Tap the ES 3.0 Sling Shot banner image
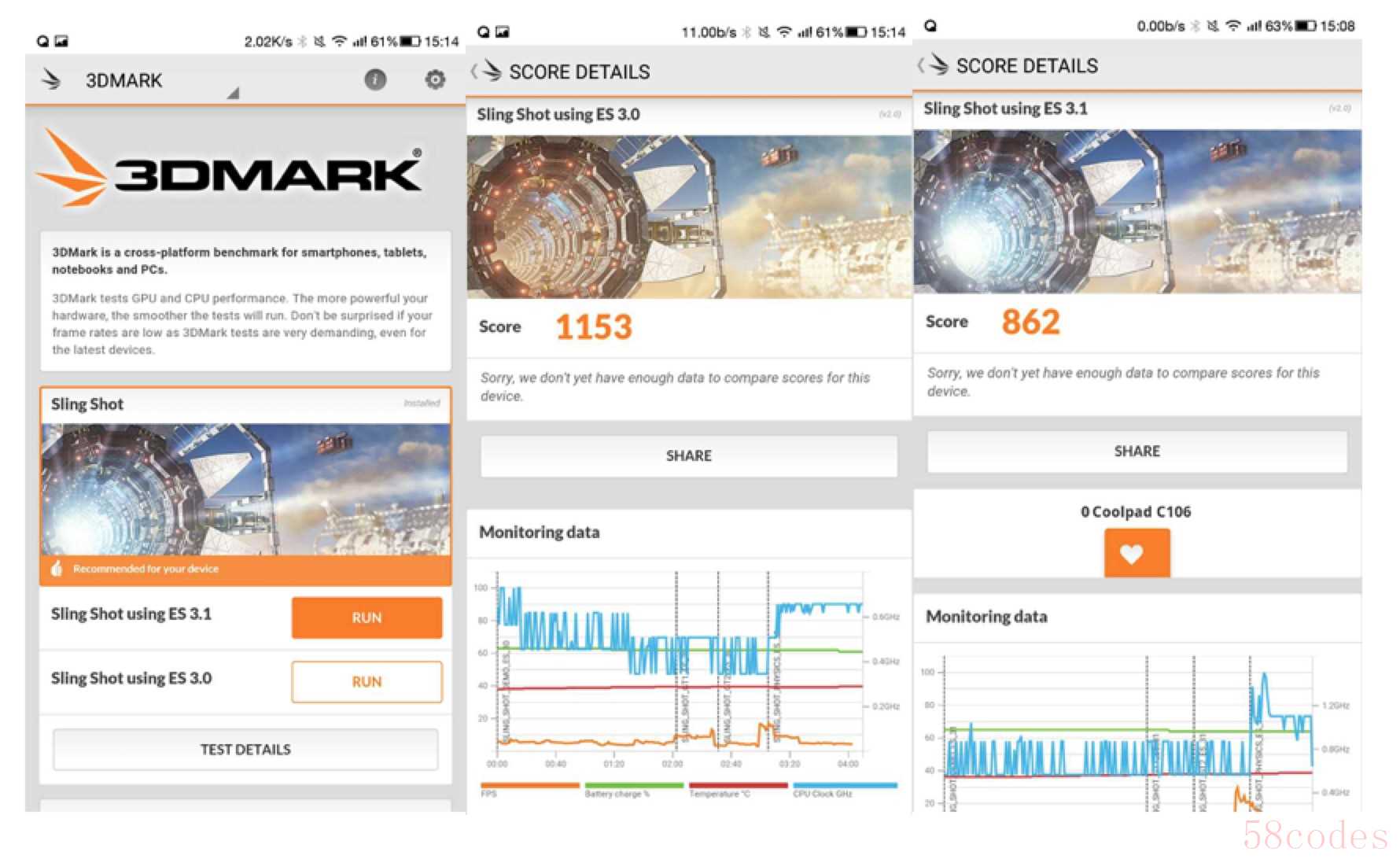 [x=689, y=216]
